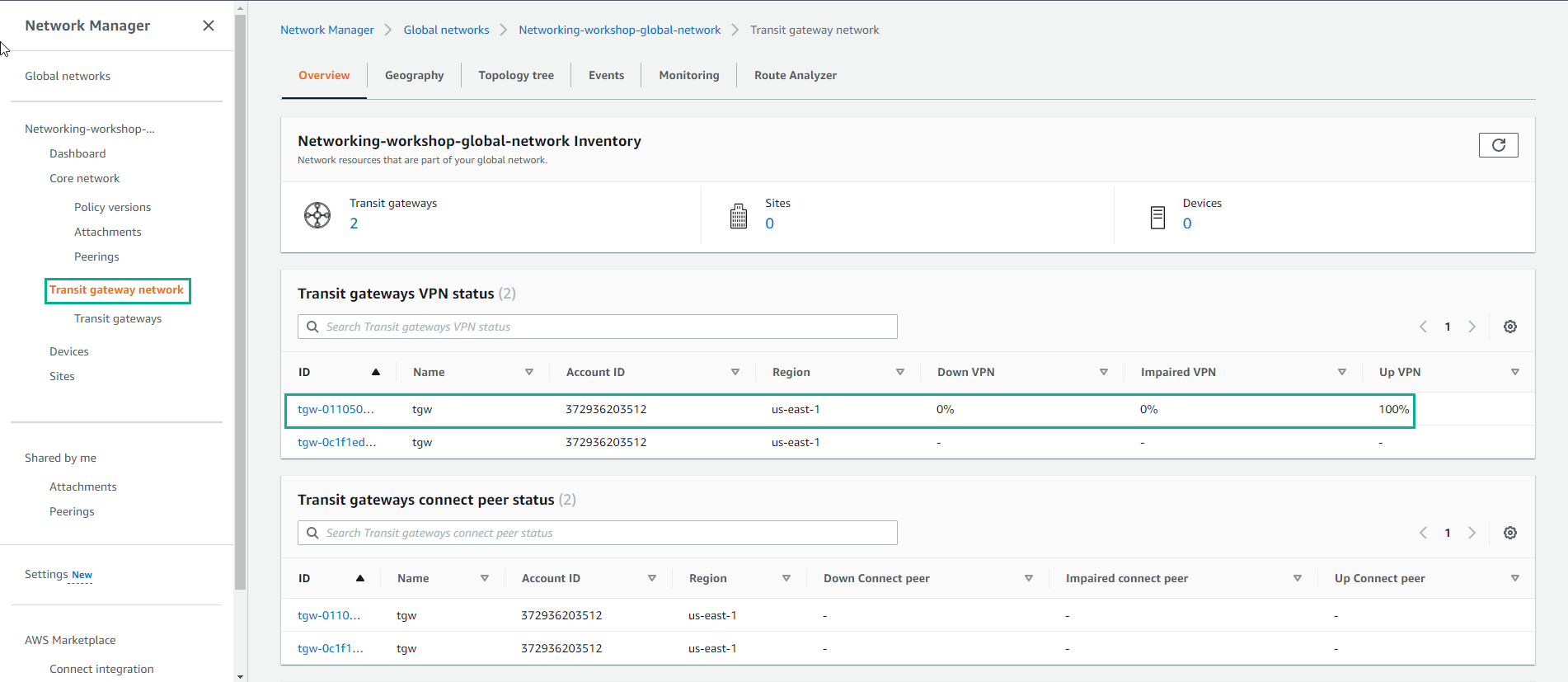Click search icon in connect peer search
Screen dimensions: 1568x682
pyautogui.click(x=312, y=533)
